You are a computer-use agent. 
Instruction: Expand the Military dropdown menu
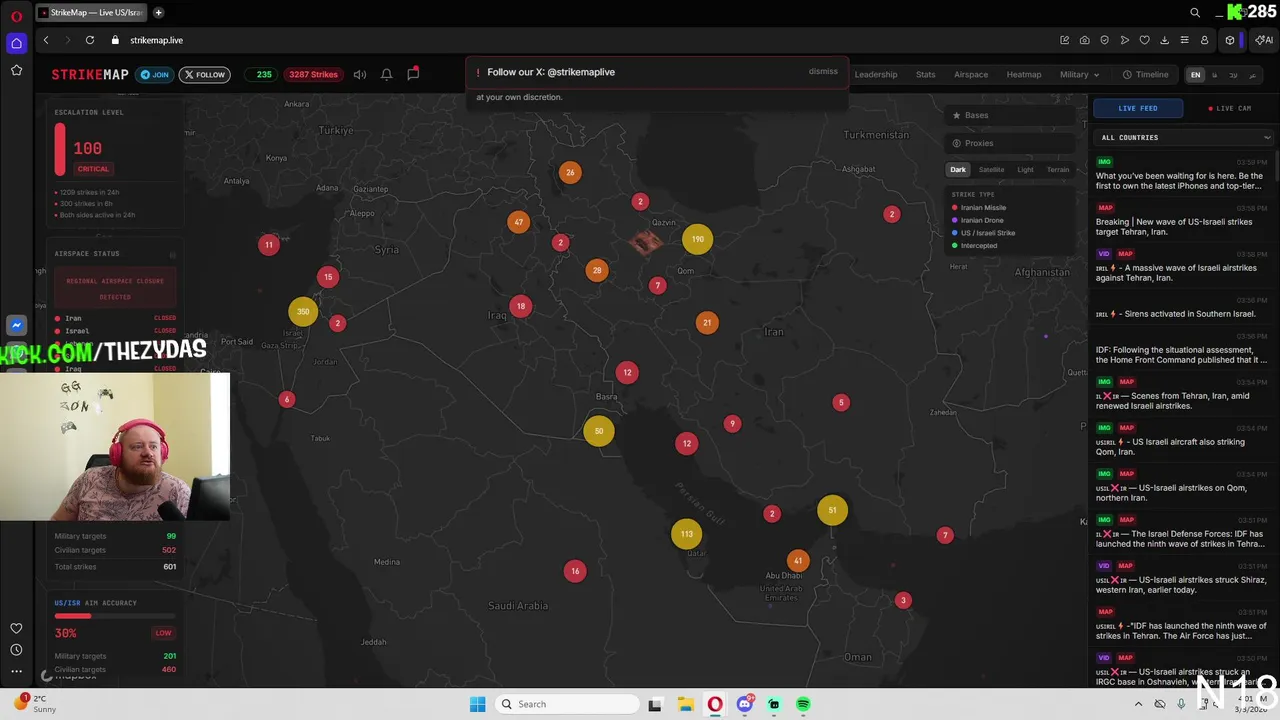1079,74
